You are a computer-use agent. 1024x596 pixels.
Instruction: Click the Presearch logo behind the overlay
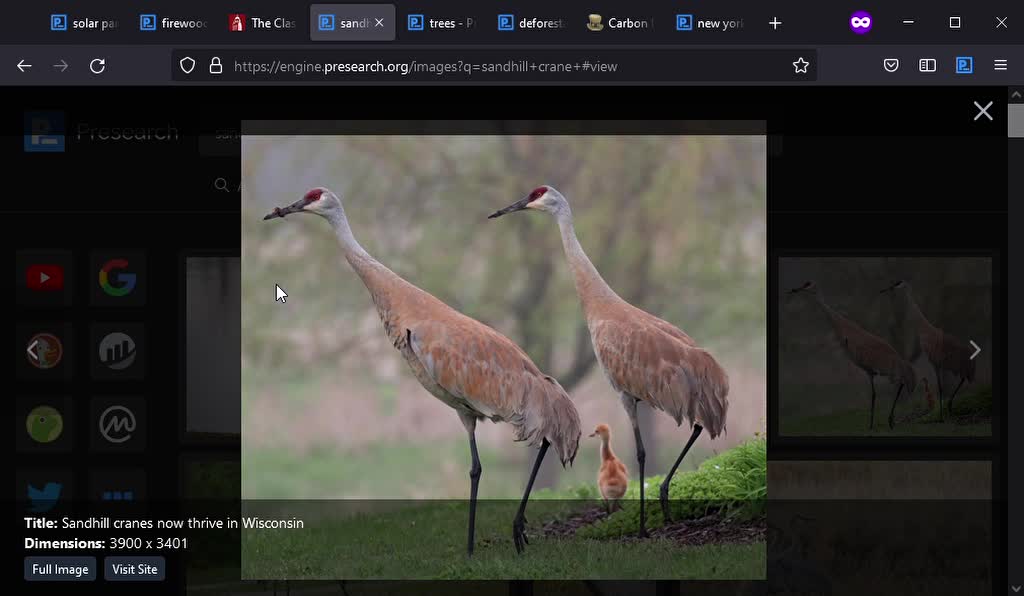click(44, 131)
